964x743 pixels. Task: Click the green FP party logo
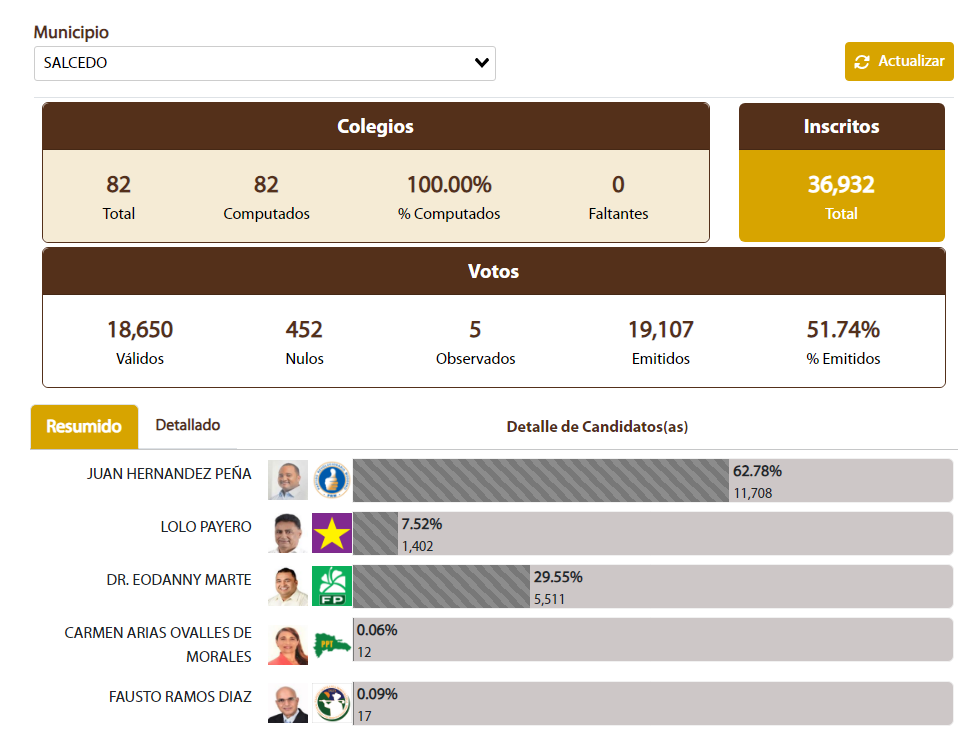point(331,586)
